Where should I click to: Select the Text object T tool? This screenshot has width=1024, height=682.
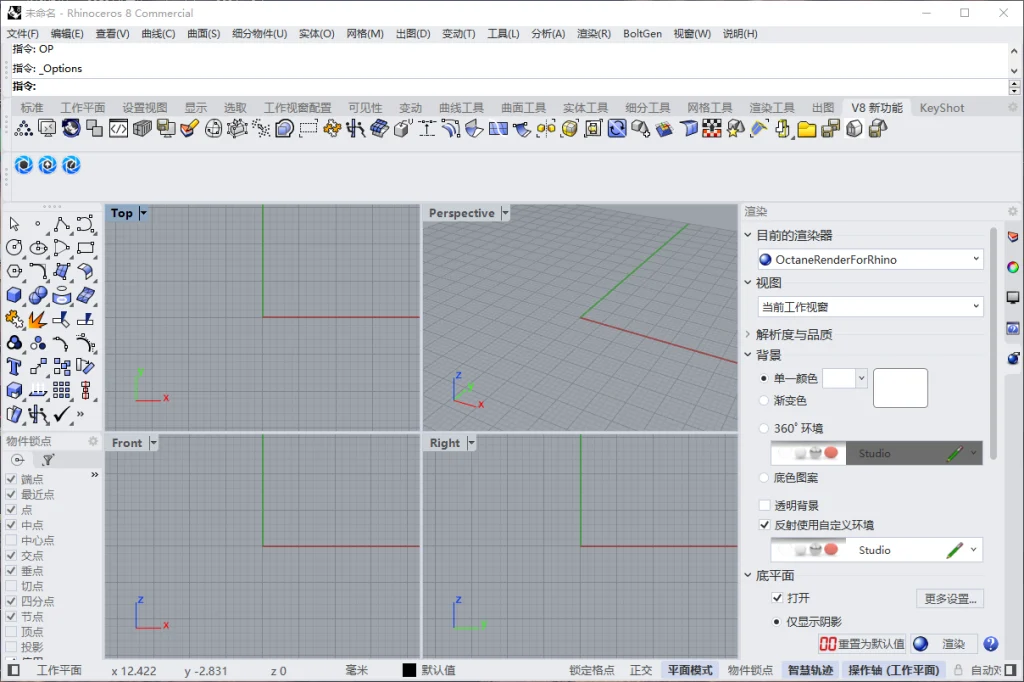pos(14,366)
